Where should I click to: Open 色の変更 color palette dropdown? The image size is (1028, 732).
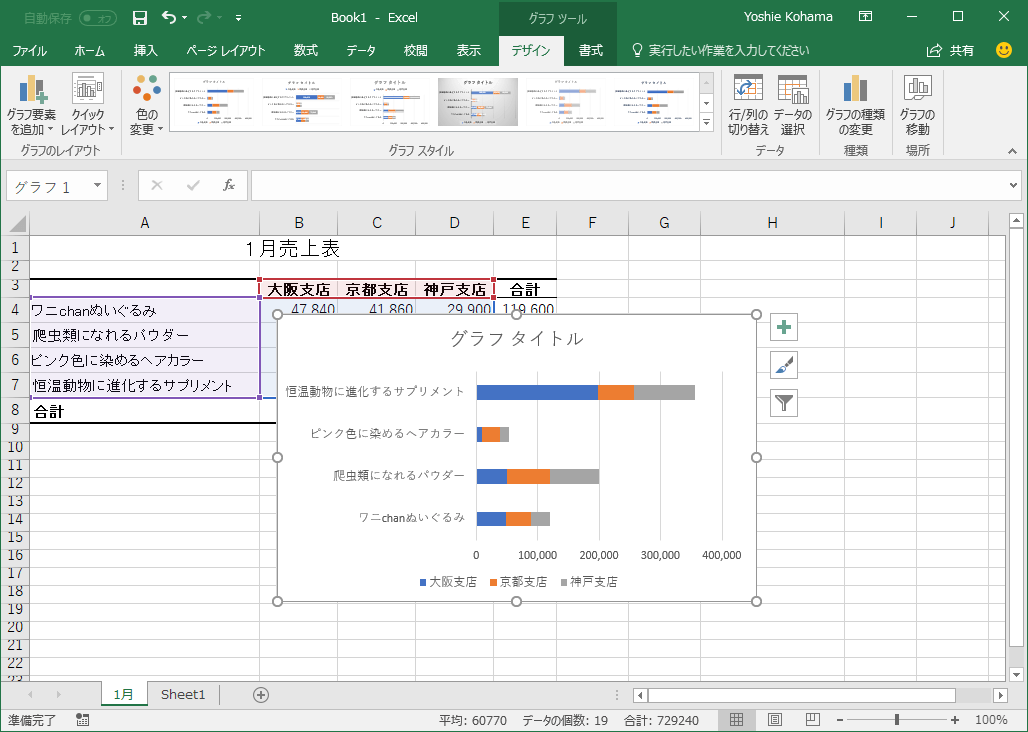coord(146,105)
